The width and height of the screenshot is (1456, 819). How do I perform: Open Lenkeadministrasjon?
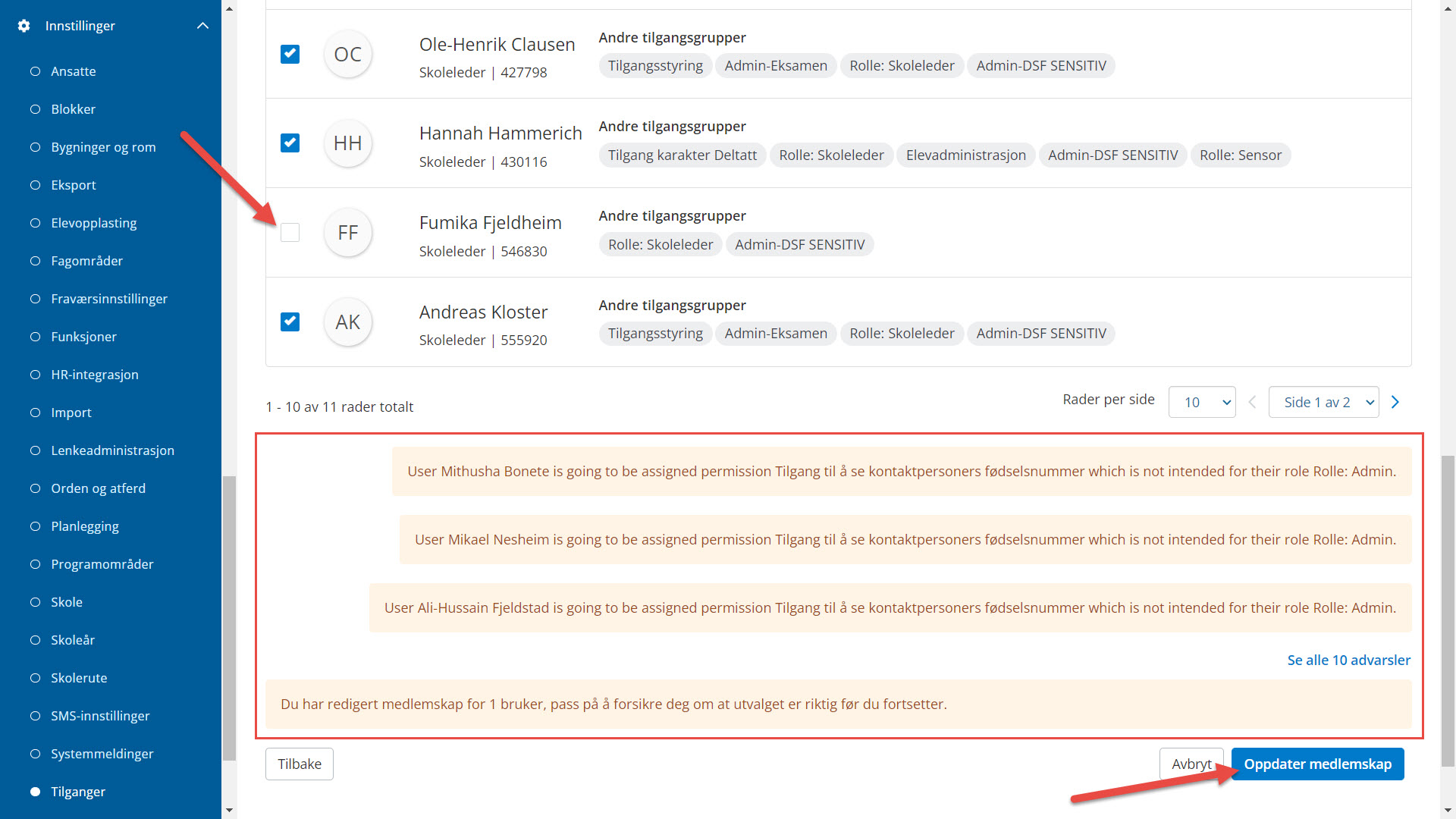(112, 450)
